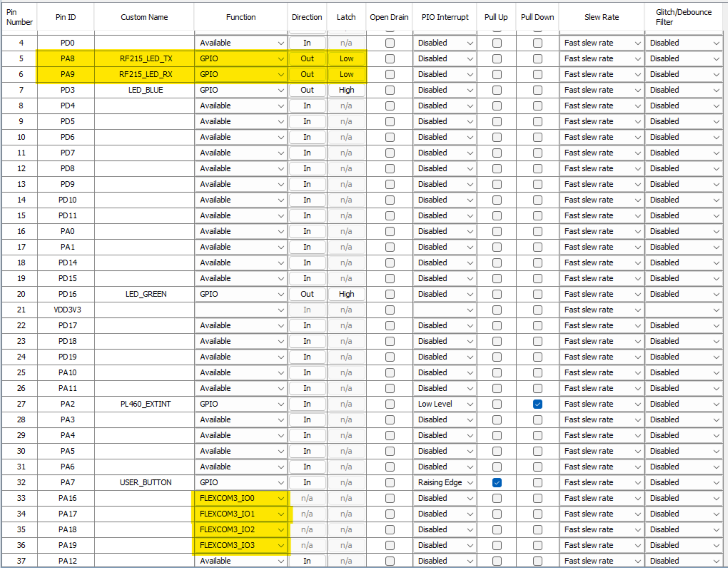Open the Slew Rate dropdown for RF215_LED_TX

click(600, 58)
